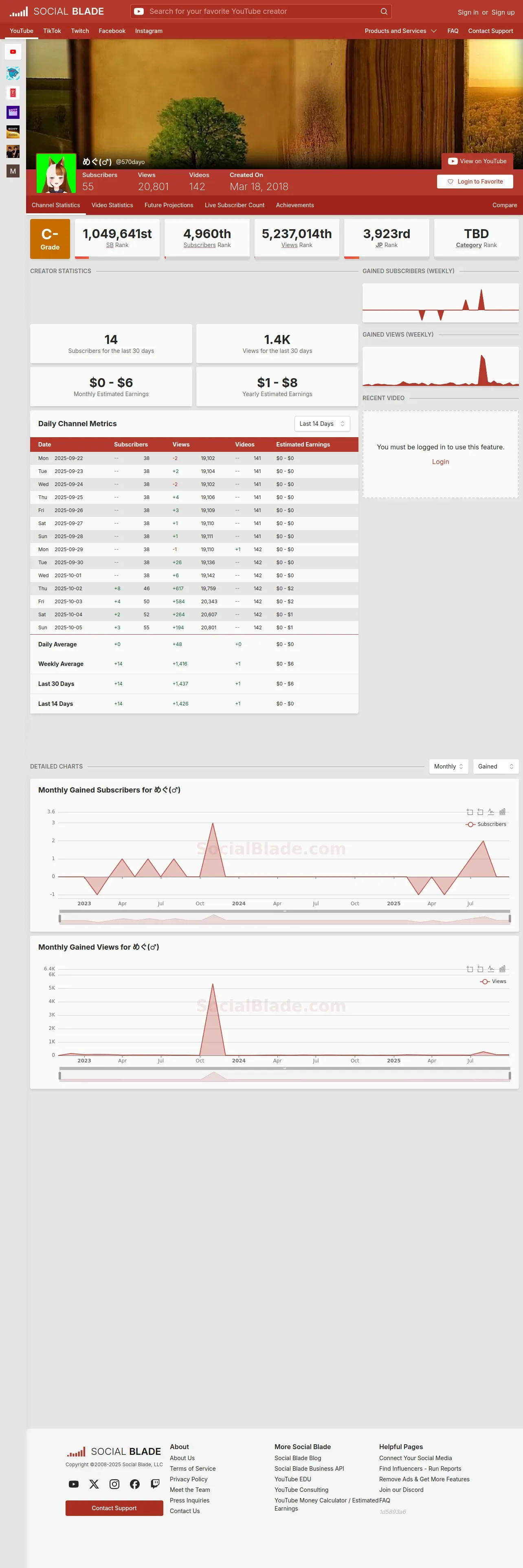Screen dimensions: 523x1568
Task: Click the Gained Subscribers weekly mini chart
Action: (440, 302)
